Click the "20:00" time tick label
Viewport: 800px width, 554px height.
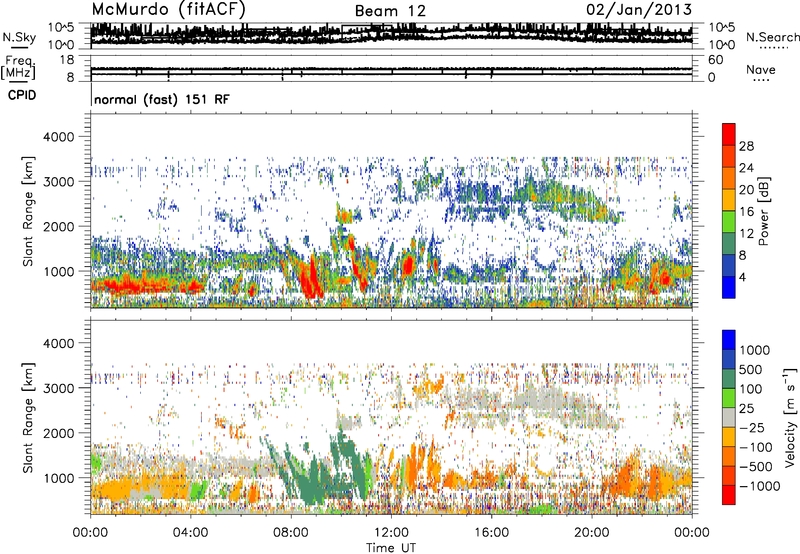coord(591,533)
